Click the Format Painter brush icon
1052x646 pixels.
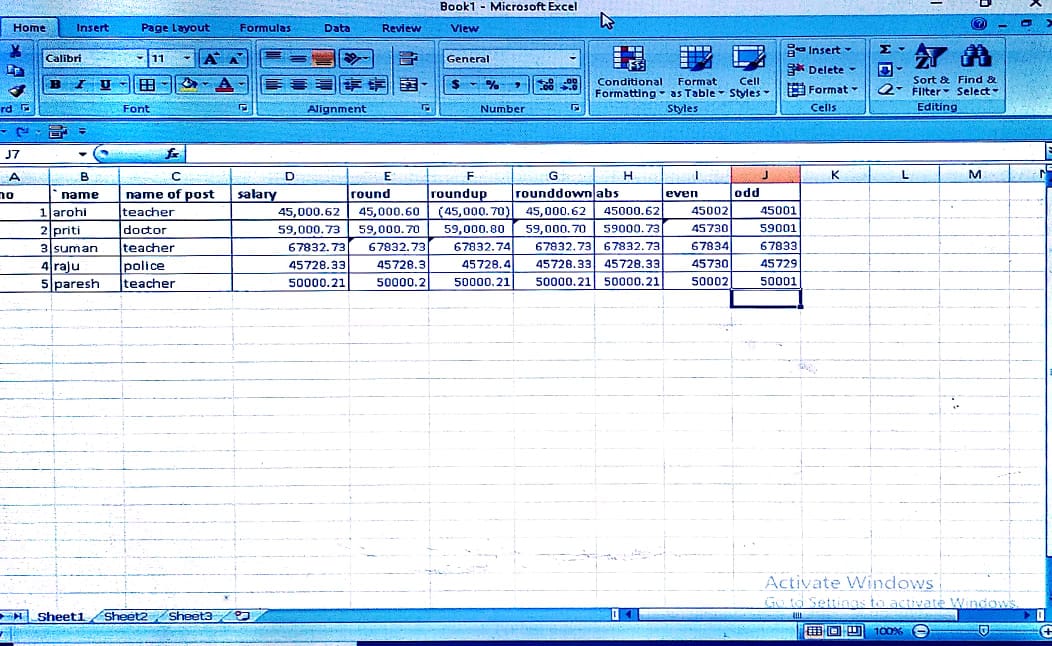coord(14,90)
